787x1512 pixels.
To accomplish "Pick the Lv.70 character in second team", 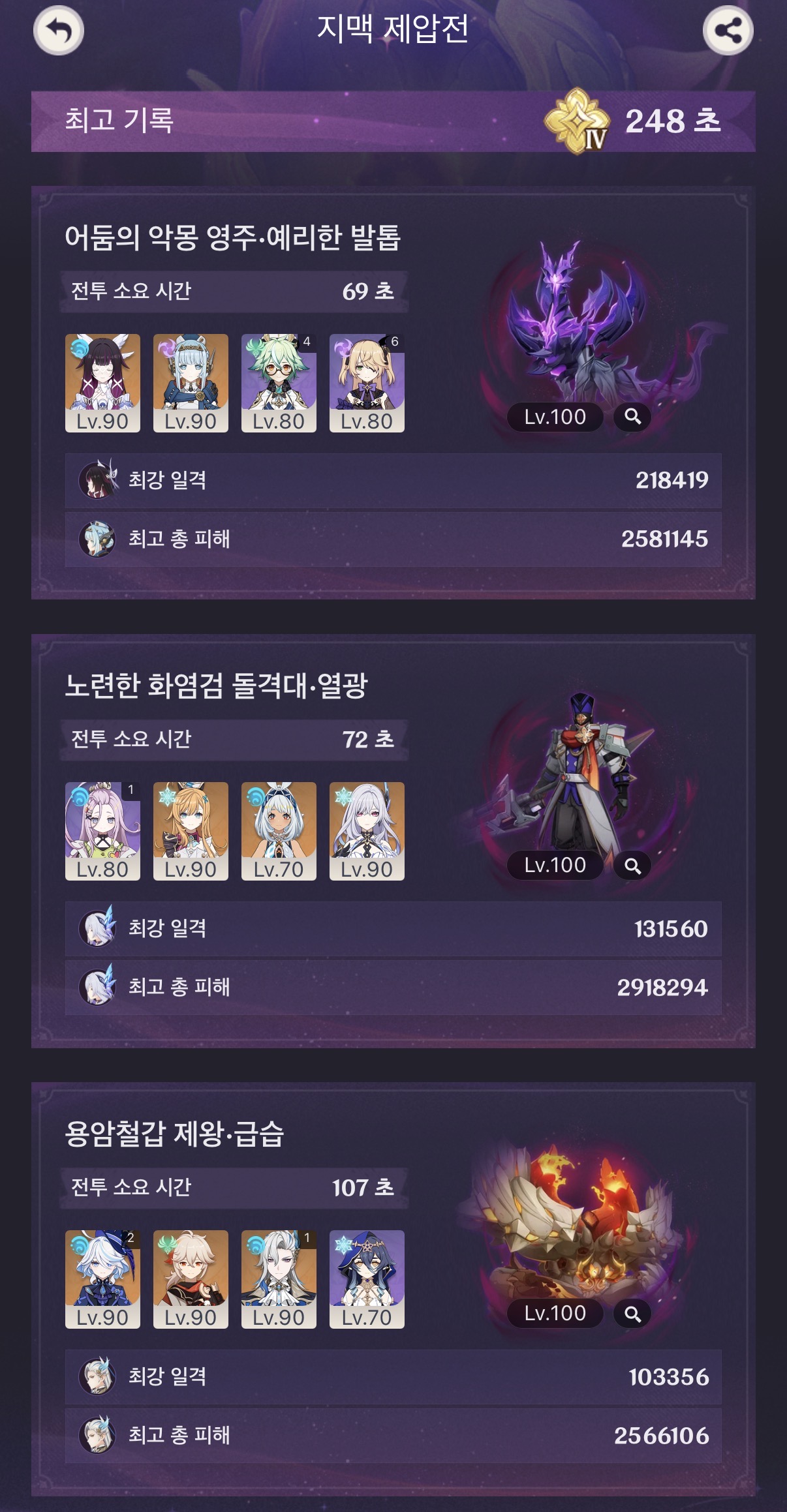I will pyautogui.click(x=279, y=831).
